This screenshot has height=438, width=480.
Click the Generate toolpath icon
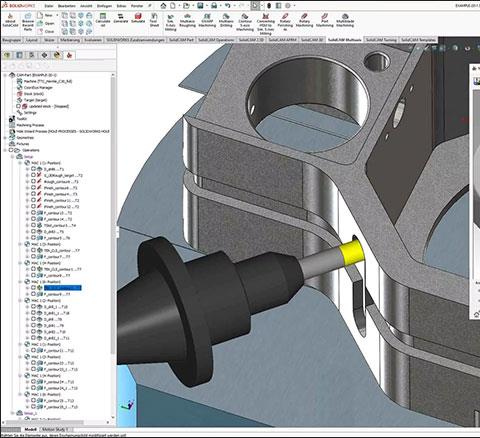(x=121, y=18)
